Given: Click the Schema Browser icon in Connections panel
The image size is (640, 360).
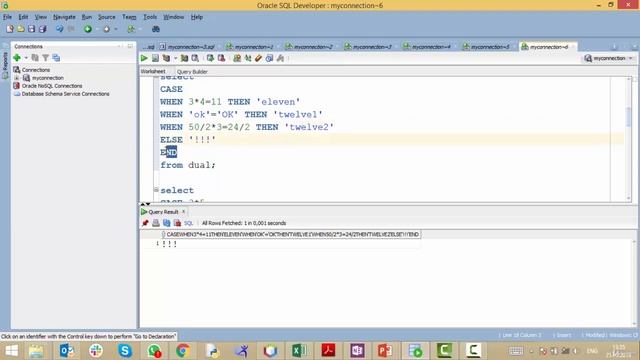Looking at the screenshot, I should coord(56,58).
